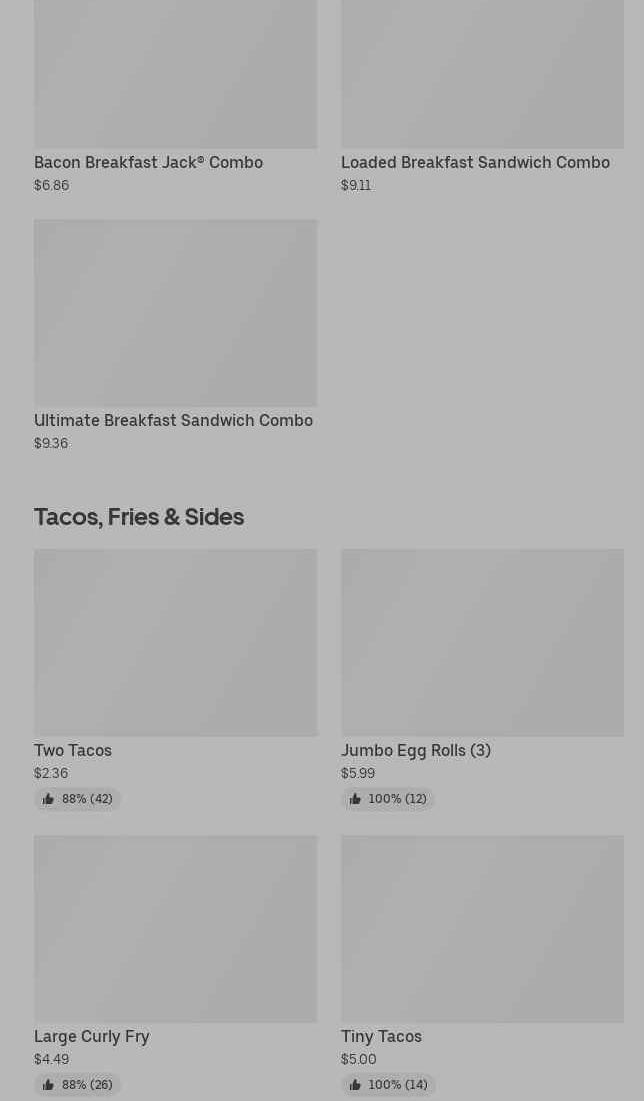Open the Tiny Tacos item title

381,1036
